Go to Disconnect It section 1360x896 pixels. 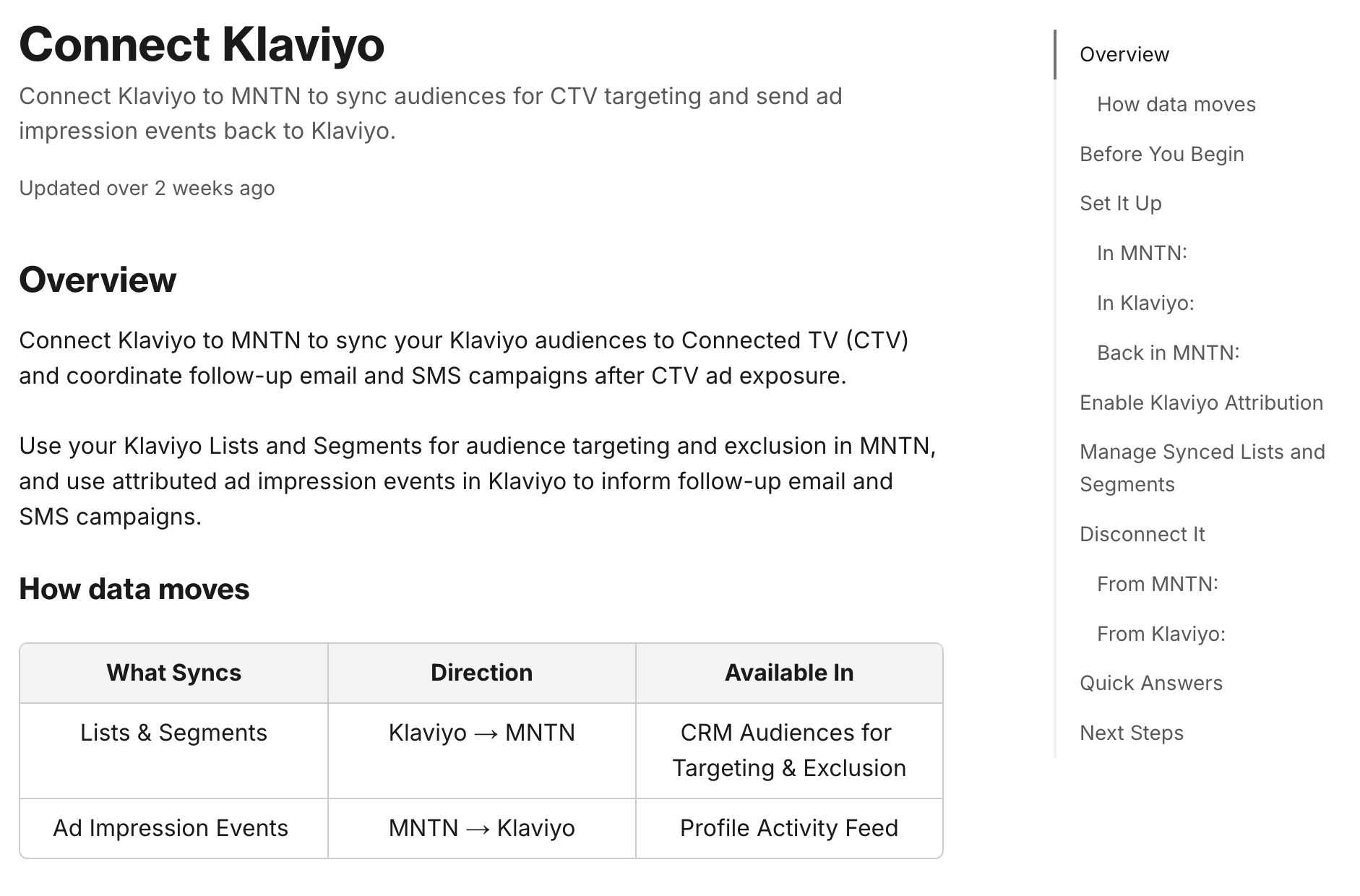pyautogui.click(x=1142, y=534)
